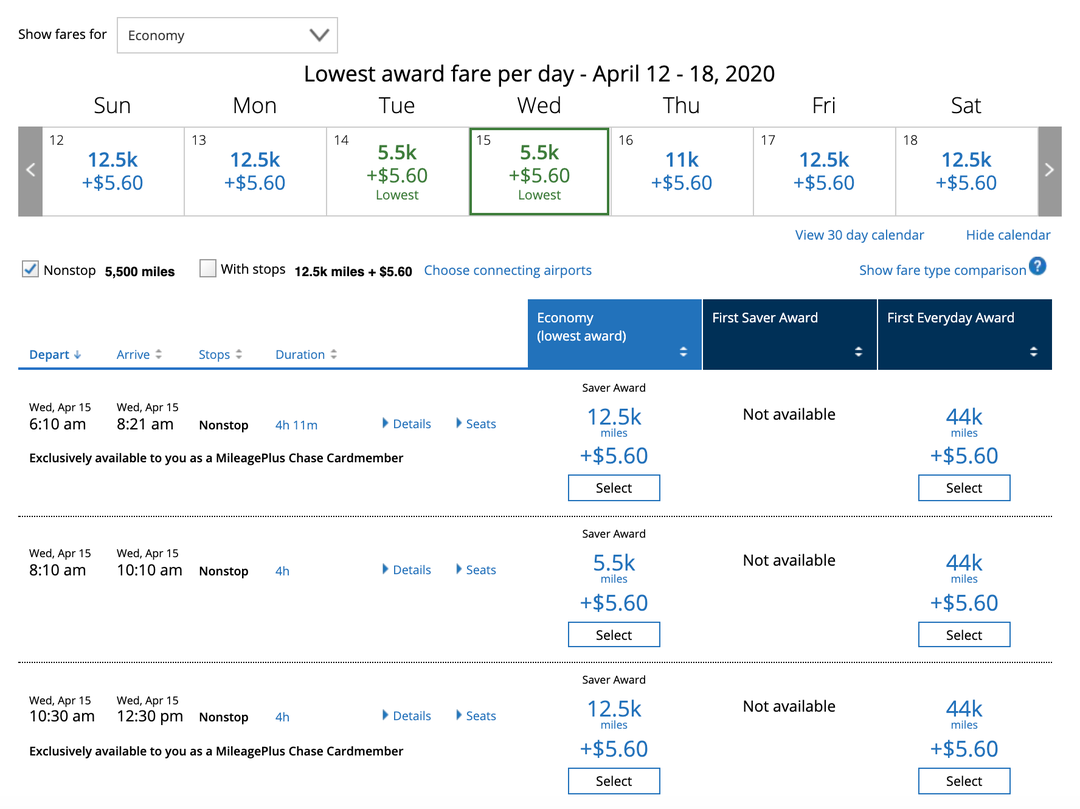Open the View 30 day calendar link
The width and height of the screenshot is (1080, 809).
[x=859, y=234]
